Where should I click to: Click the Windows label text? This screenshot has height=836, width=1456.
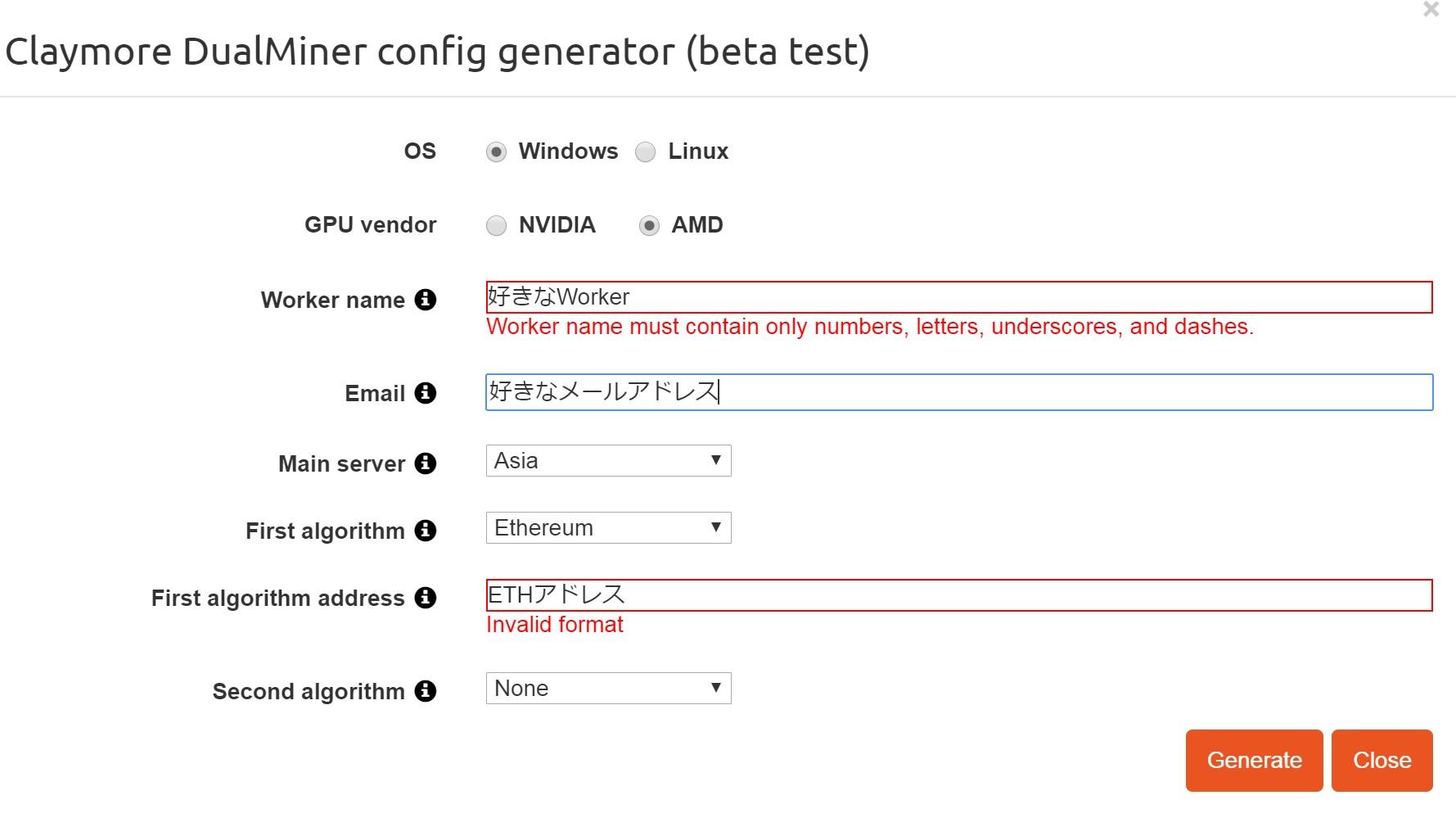[568, 151]
